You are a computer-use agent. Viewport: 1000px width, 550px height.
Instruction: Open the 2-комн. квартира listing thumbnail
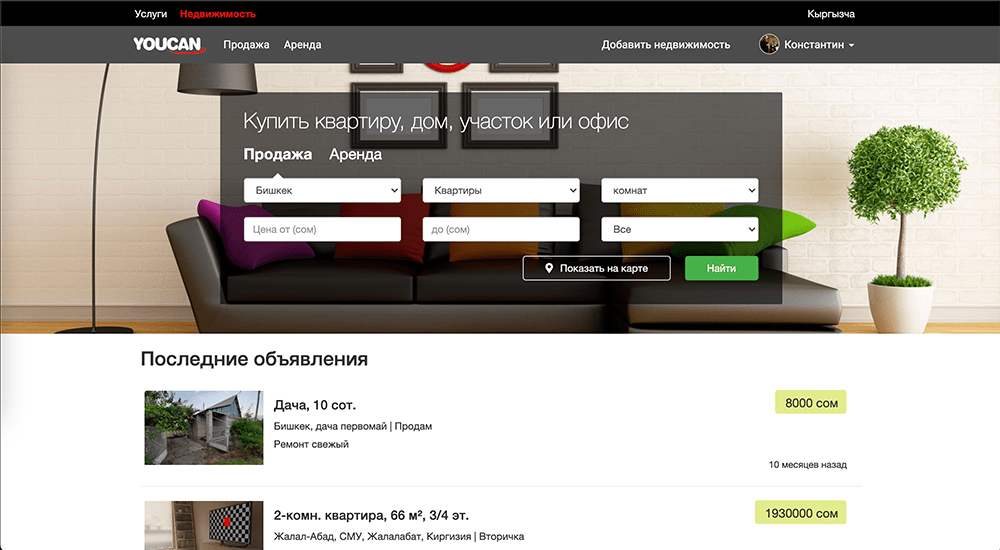[x=204, y=525]
